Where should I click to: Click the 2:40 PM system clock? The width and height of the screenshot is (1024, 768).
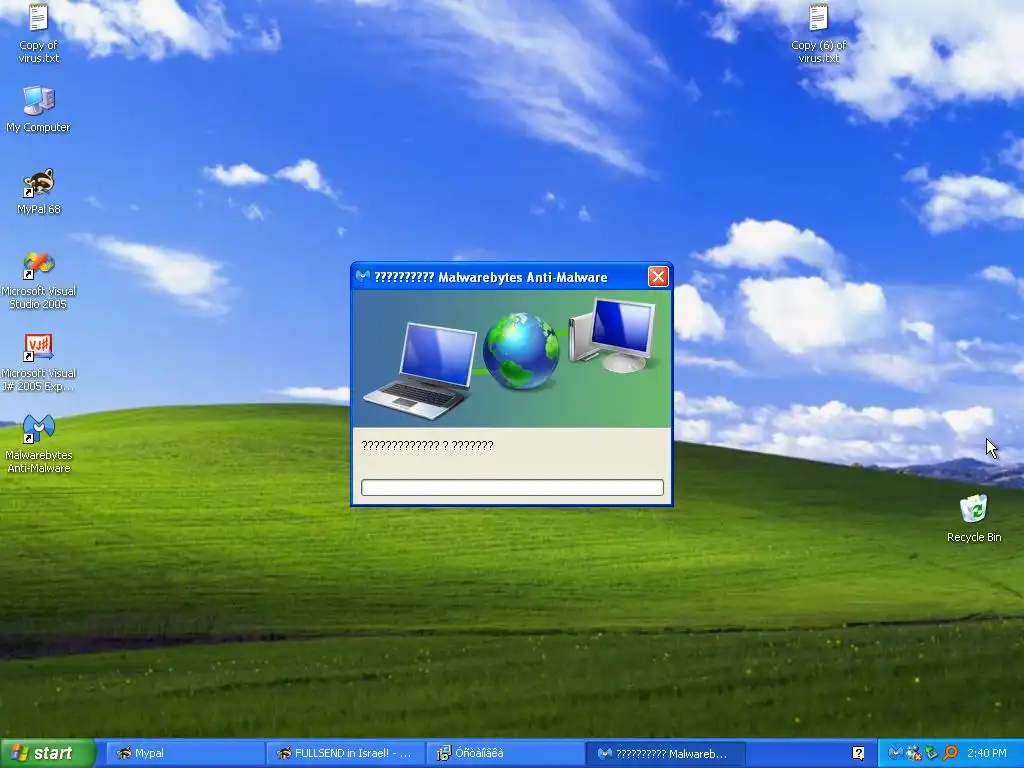point(986,753)
